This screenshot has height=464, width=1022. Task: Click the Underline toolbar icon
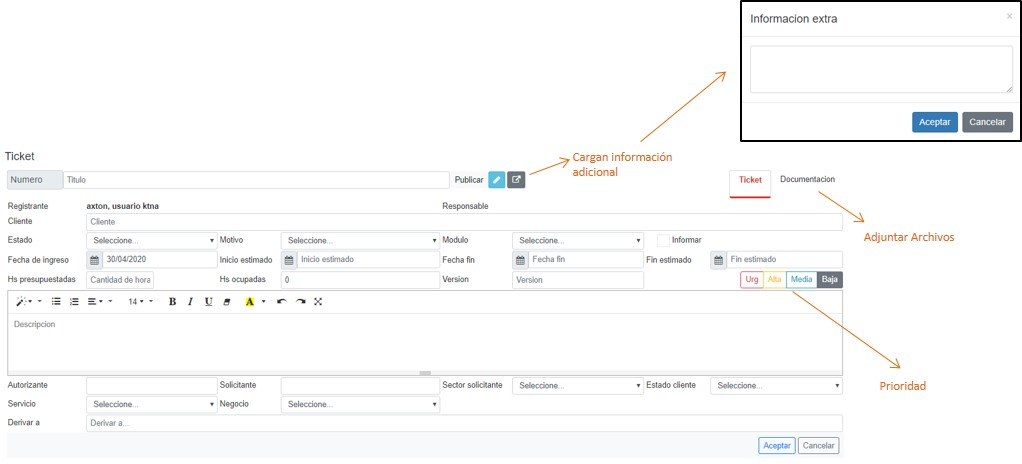point(208,301)
